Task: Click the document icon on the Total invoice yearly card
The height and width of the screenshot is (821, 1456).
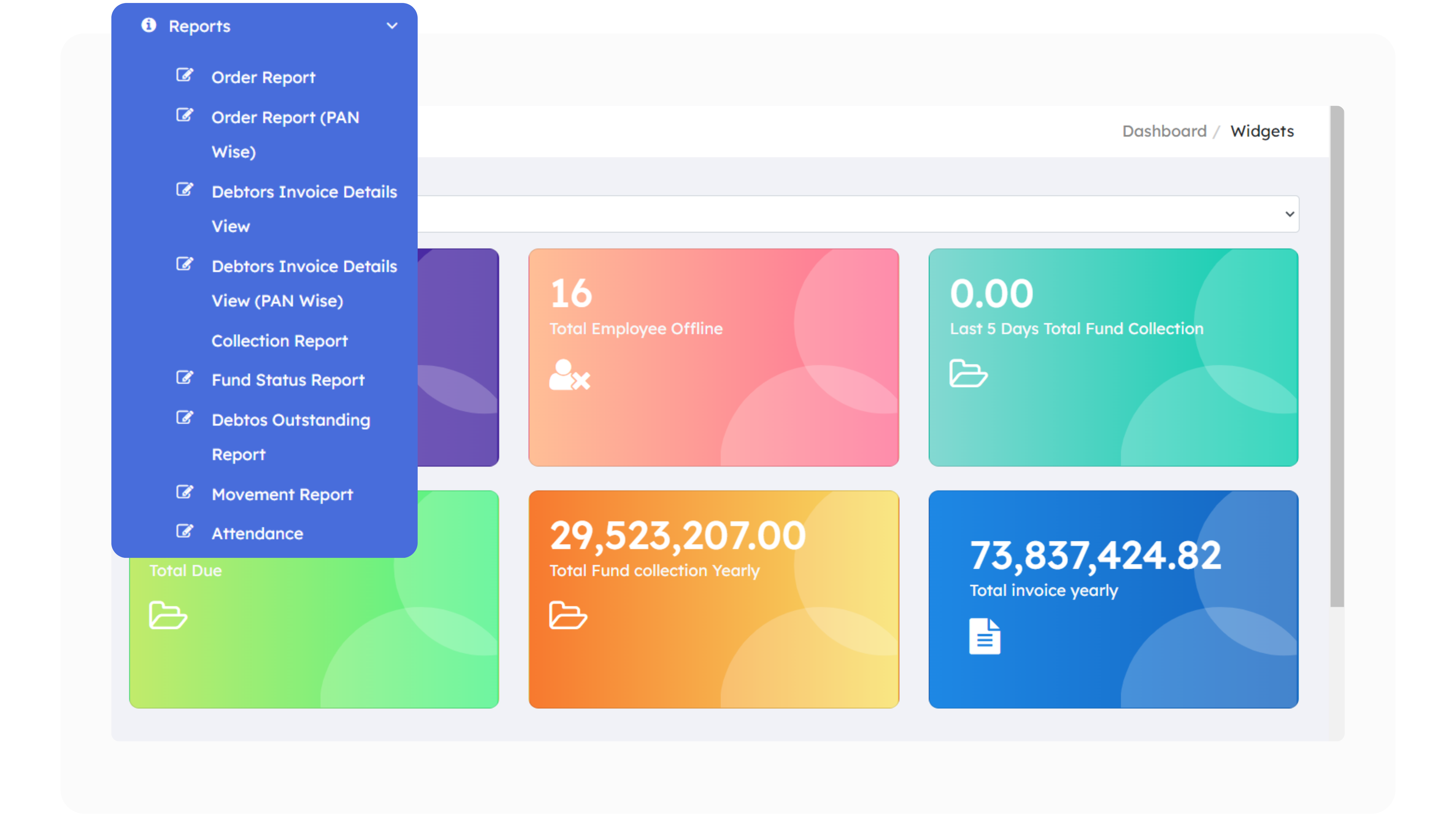Action: (x=985, y=636)
